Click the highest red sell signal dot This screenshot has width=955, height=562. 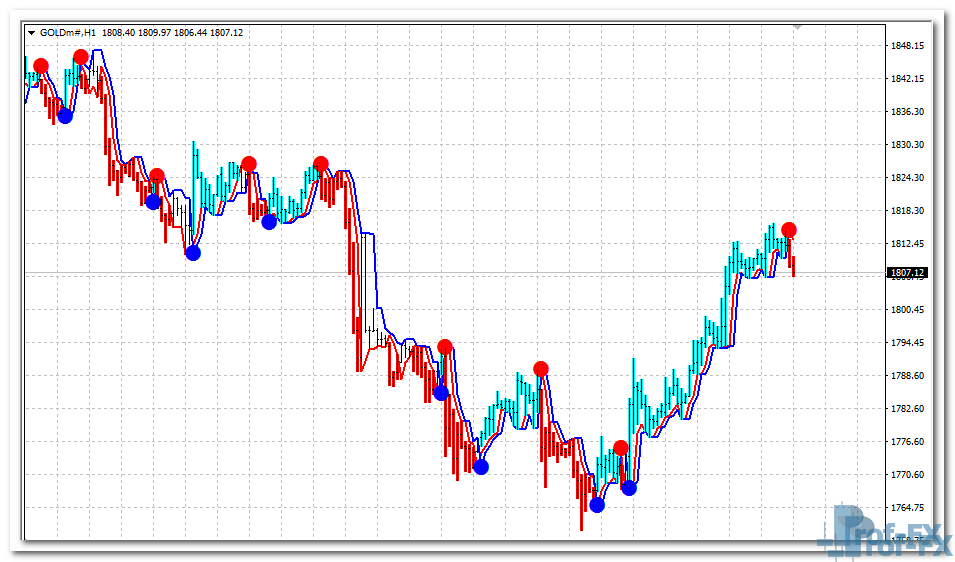pos(81,57)
